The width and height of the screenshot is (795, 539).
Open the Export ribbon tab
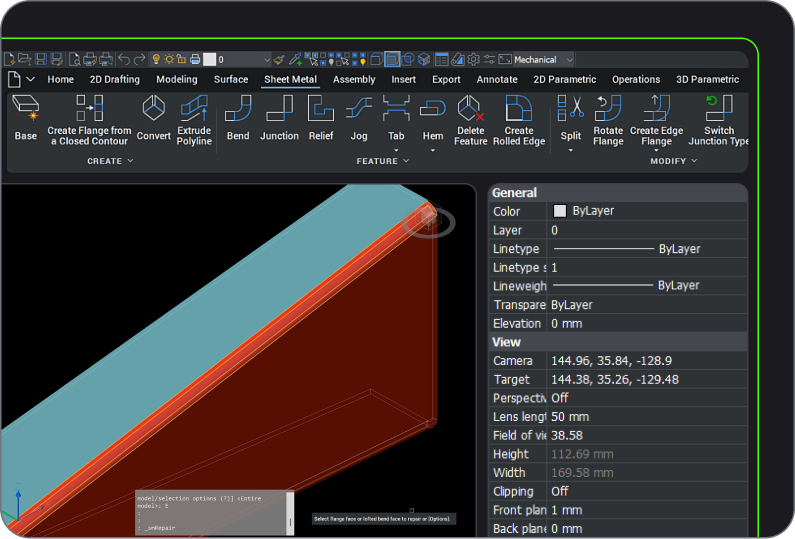(x=446, y=80)
